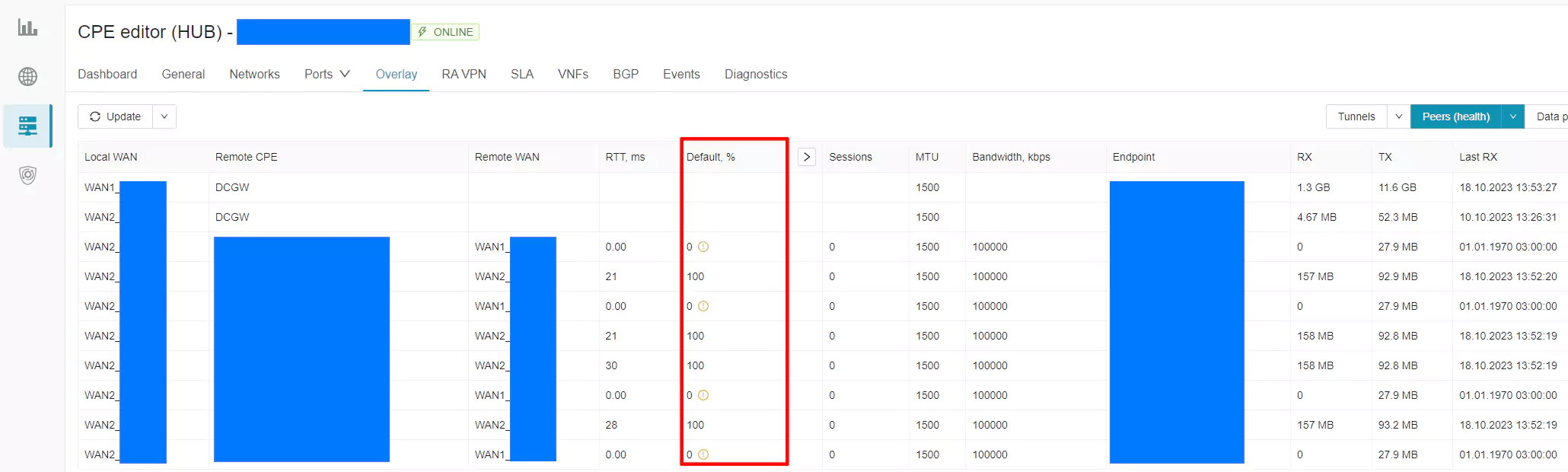The width and height of the screenshot is (1568, 472).
Task: Click the ONLINE status badge
Action: click(x=445, y=32)
